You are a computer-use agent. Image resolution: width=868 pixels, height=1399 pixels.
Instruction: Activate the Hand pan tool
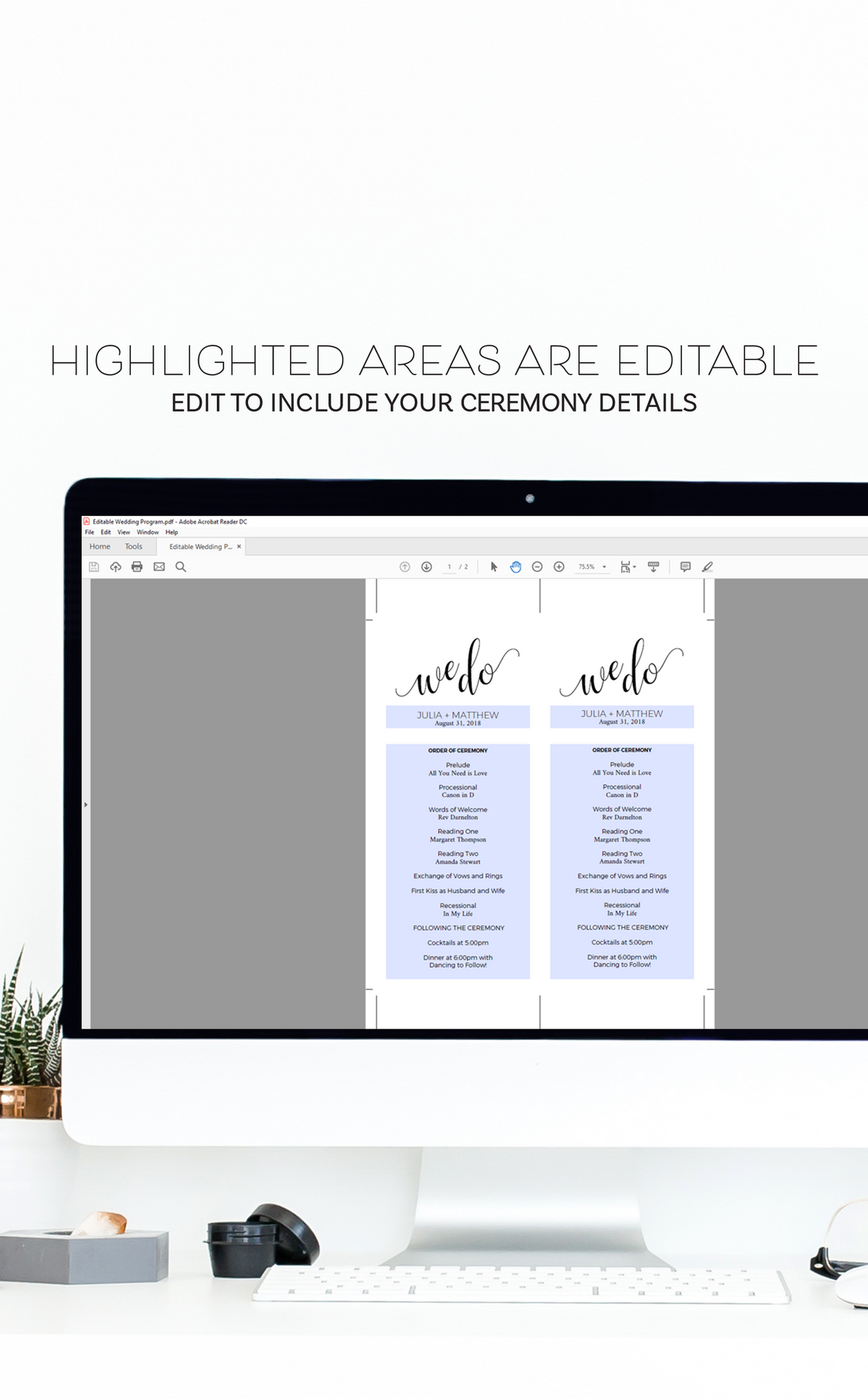coord(516,567)
